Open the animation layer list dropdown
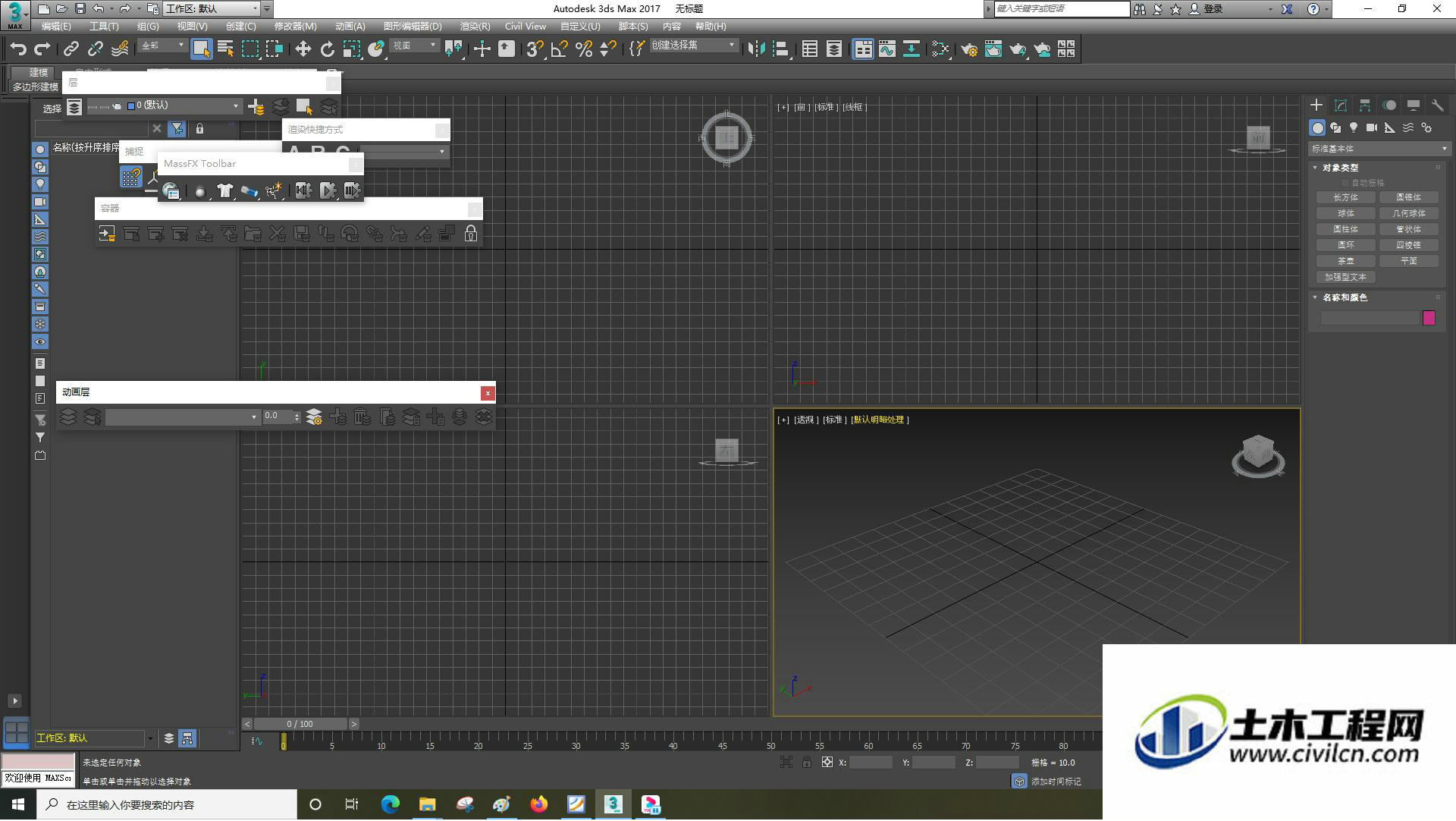Image resolution: width=1456 pixels, height=821 pixels. pos(182,417)
